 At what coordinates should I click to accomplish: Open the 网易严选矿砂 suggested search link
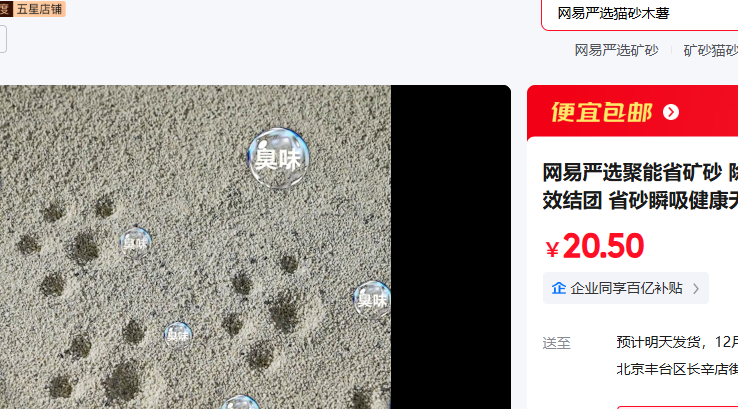616,50
